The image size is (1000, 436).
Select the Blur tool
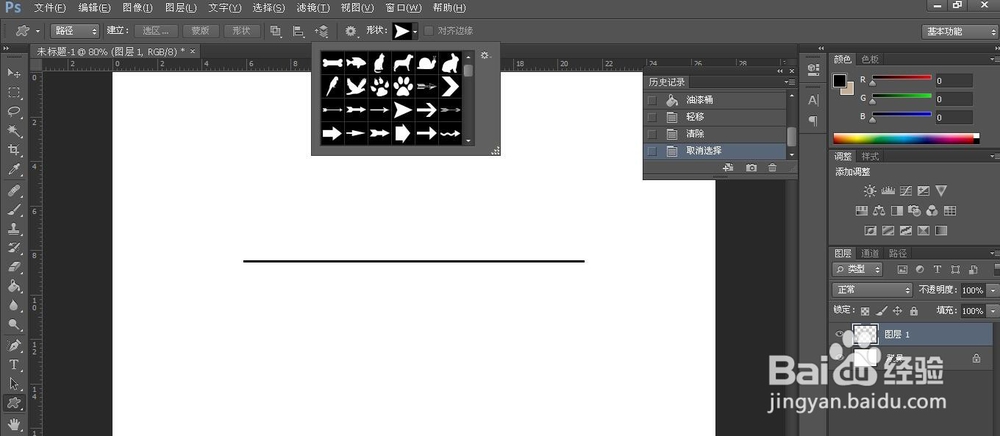tap(13, 305)
